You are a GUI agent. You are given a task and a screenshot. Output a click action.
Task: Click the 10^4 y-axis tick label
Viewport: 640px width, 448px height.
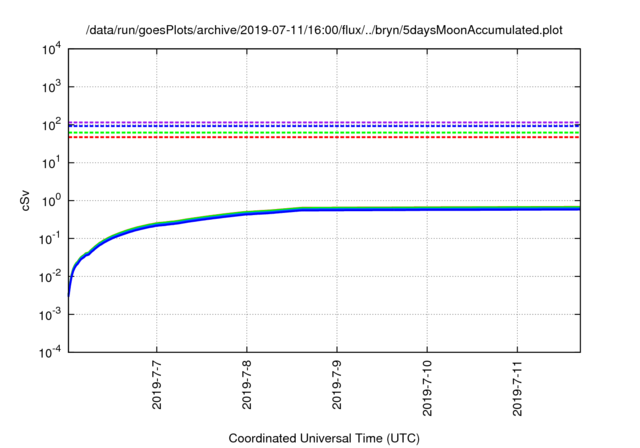(52, 49)
